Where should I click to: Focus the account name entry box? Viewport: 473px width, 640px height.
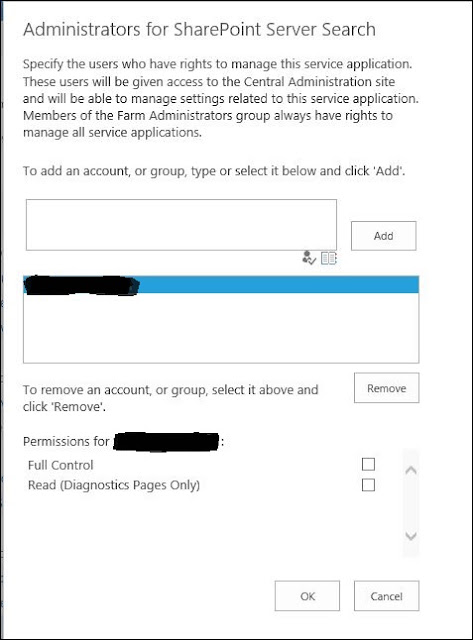(181, 225)
